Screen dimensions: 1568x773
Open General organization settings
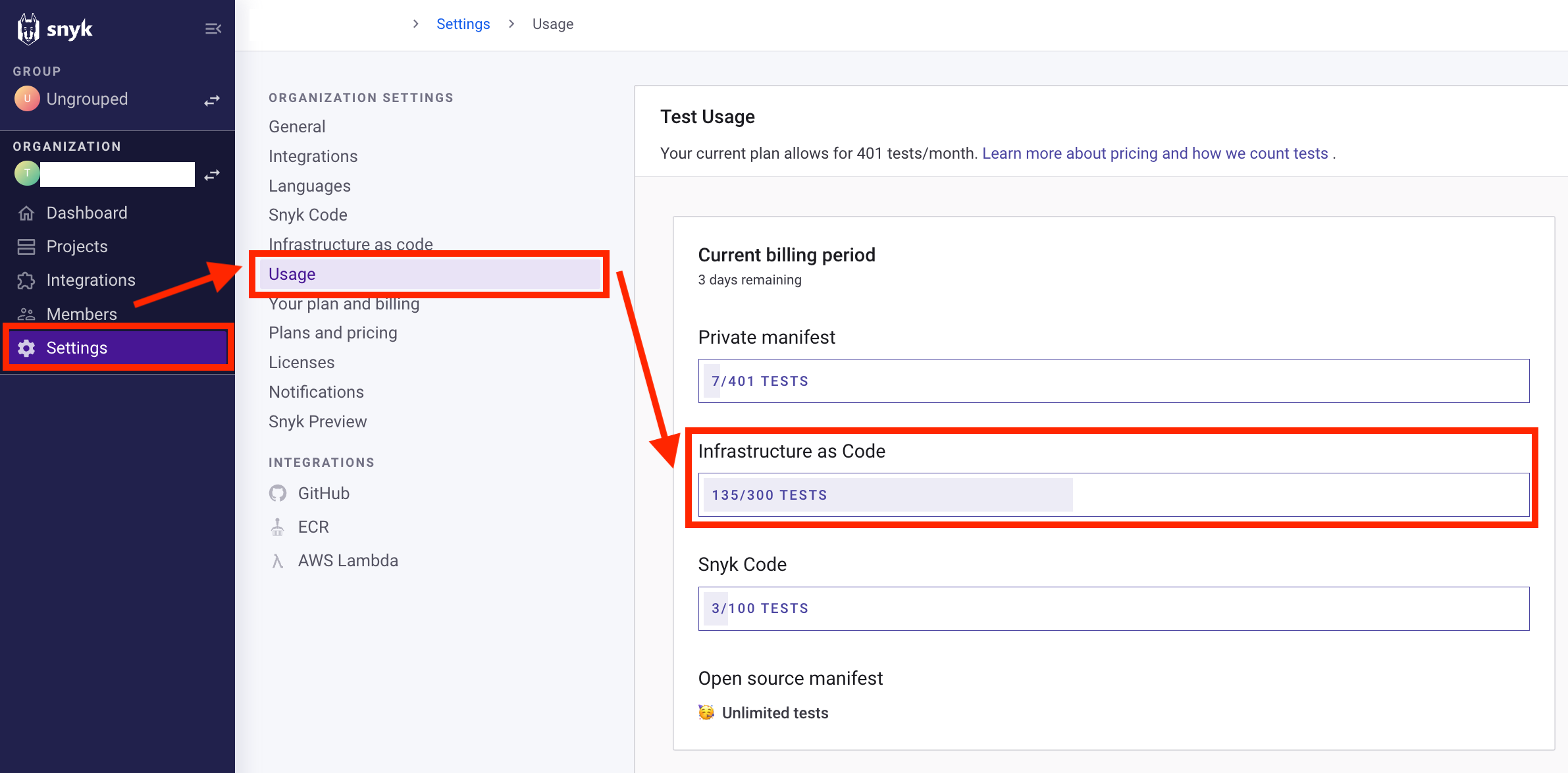click(x=297, y=126)
